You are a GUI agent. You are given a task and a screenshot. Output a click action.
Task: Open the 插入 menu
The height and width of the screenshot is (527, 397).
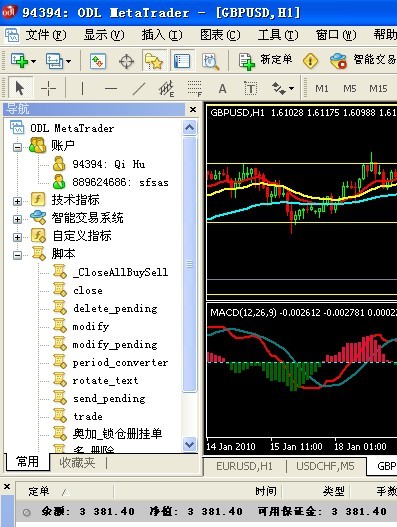pyautogui.click(x=161, y=35)
